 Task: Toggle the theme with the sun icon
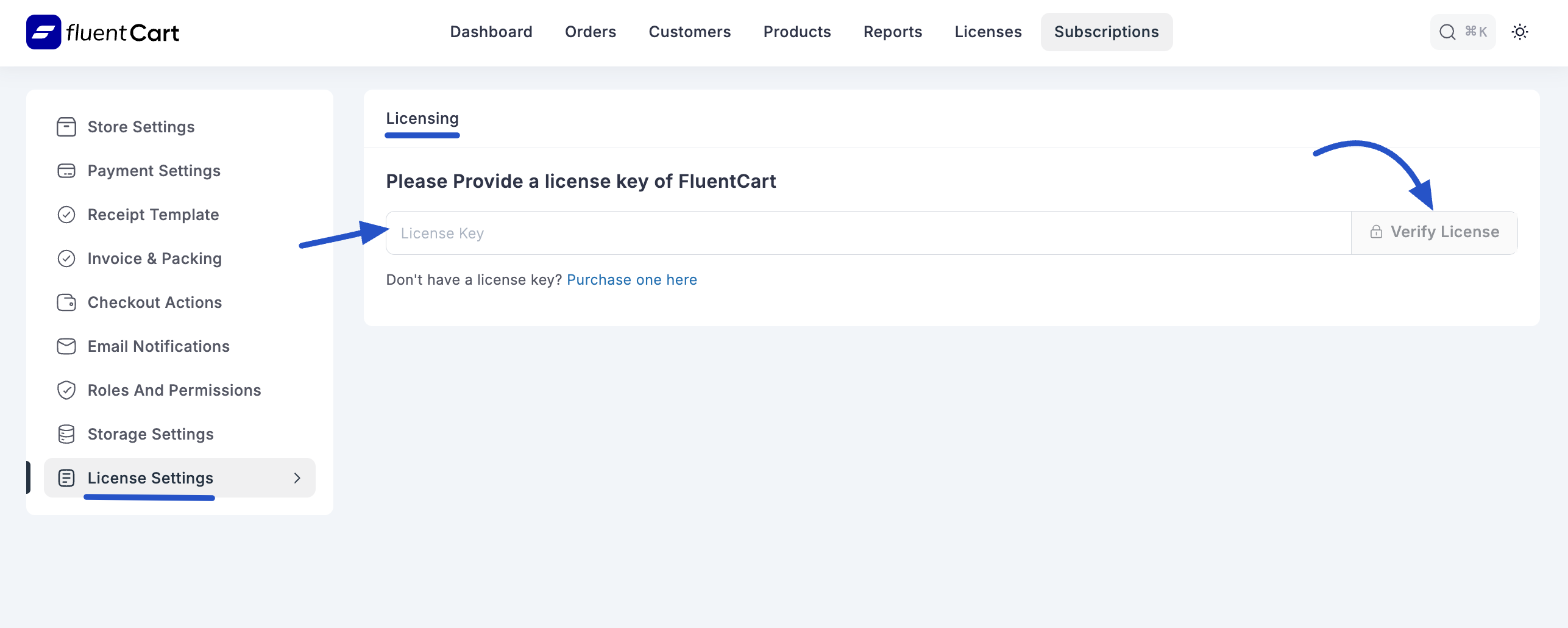coord(1520,32)
